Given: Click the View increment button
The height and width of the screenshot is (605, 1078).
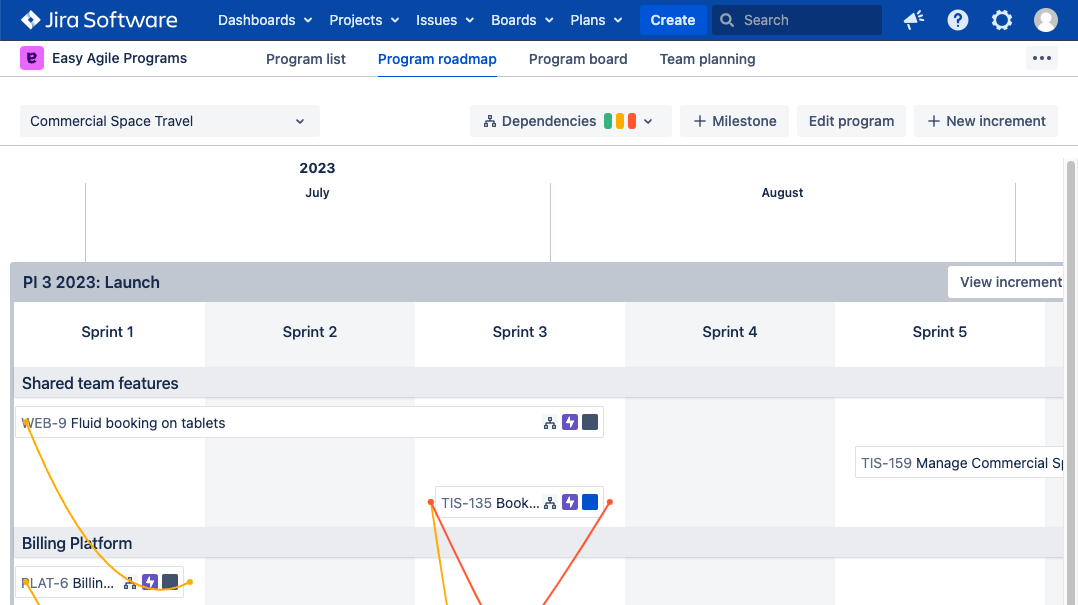Looking at the screenshot, I should point(1011,282).
